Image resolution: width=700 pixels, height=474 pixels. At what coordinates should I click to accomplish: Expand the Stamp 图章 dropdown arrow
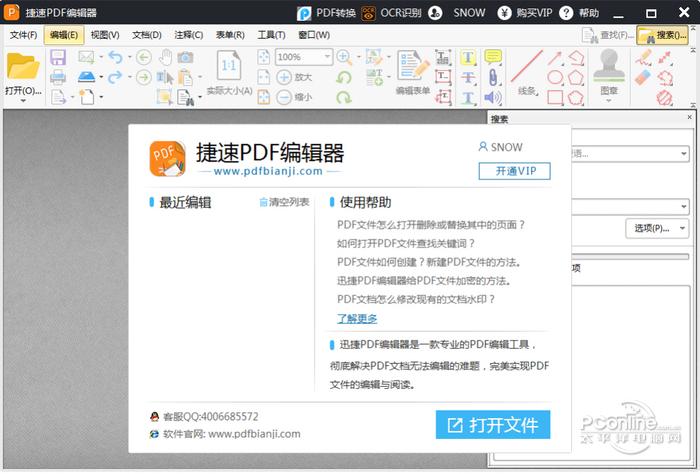[x=608, y=101]
